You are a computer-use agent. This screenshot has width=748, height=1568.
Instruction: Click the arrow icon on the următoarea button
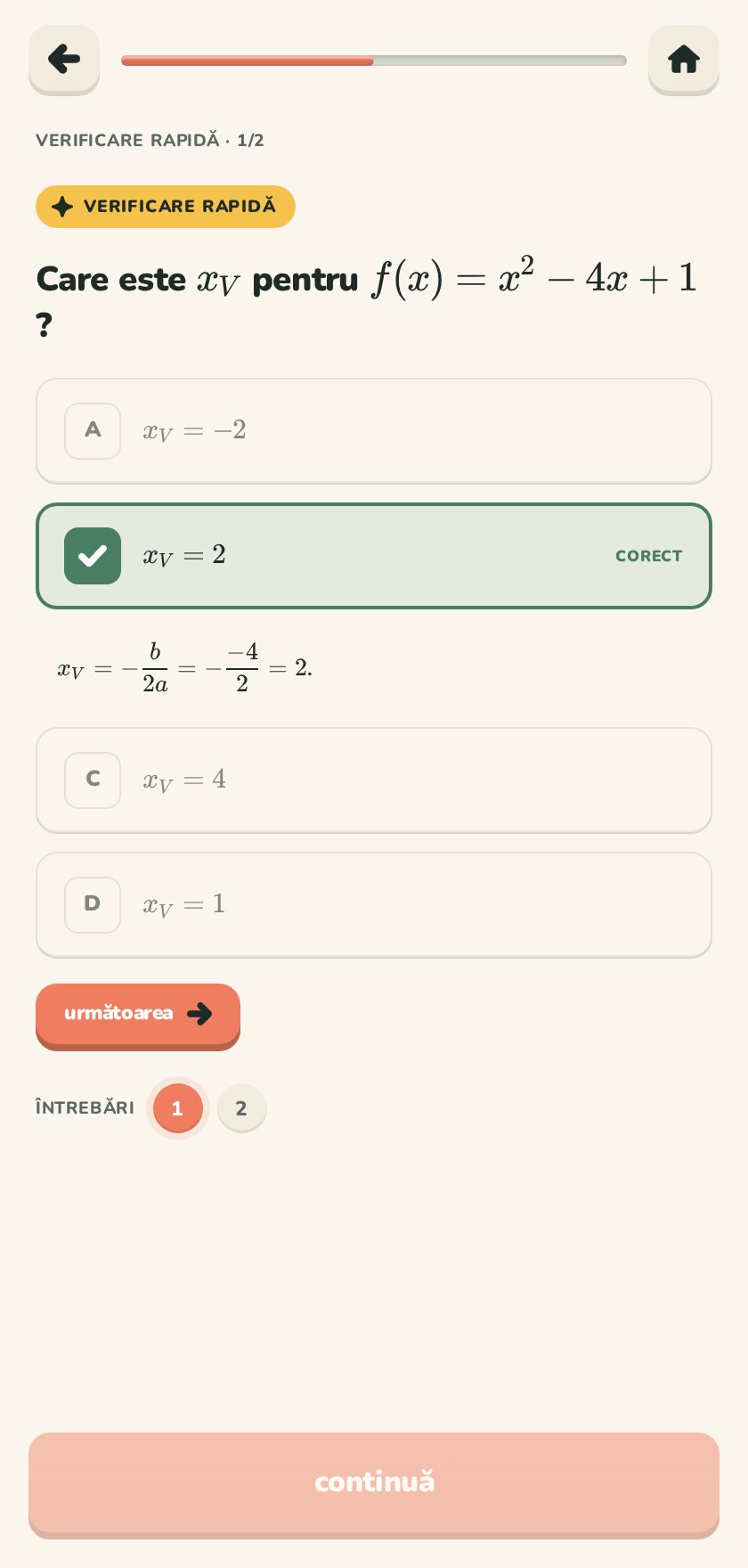click(x=200, y=1013)
